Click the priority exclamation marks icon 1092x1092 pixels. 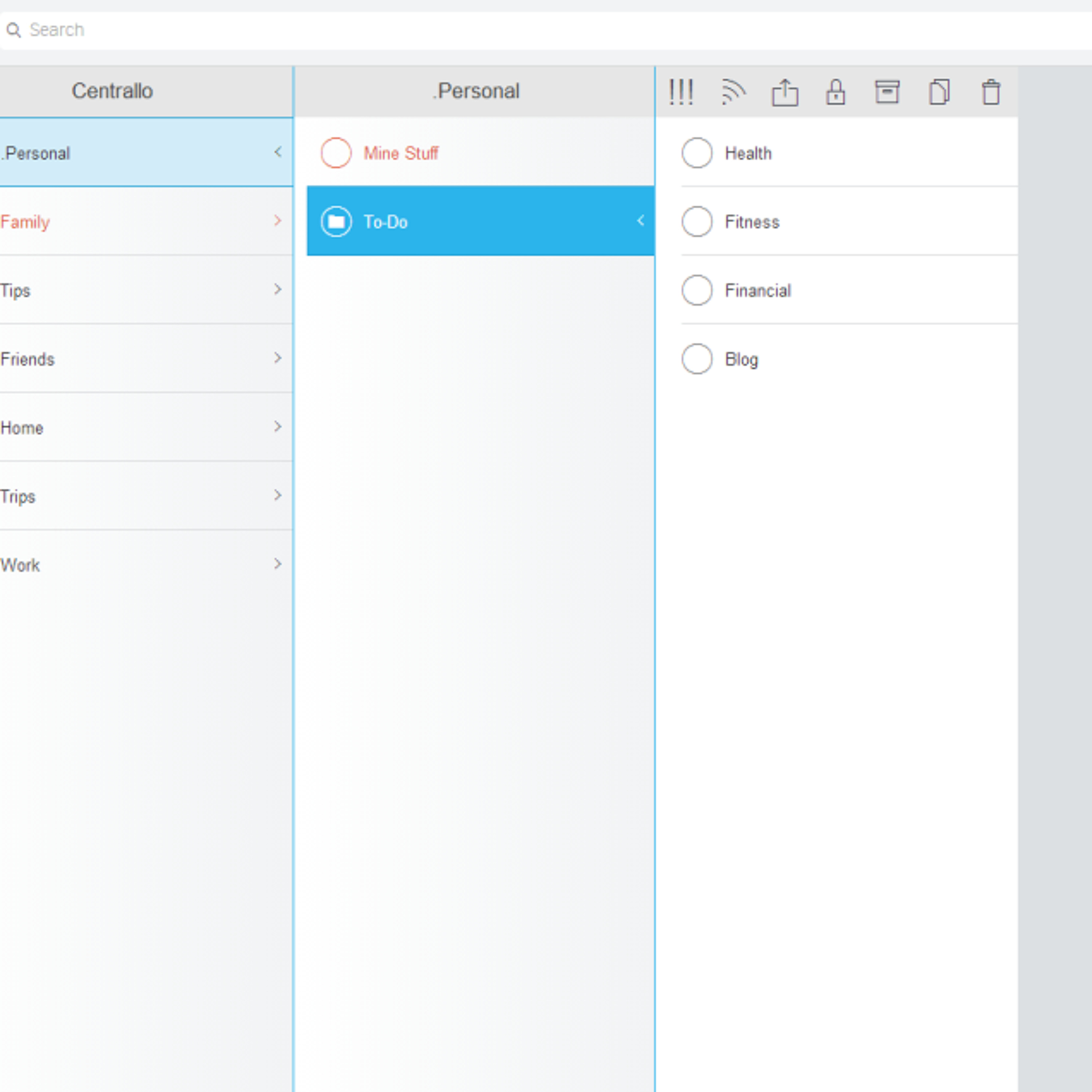click(x=681, y=92)
